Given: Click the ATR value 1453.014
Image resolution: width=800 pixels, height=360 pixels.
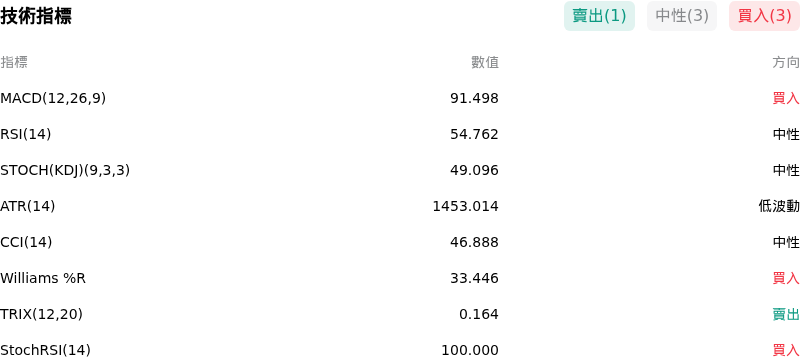Looking at the screenshot, I should (x=465, y=206).
